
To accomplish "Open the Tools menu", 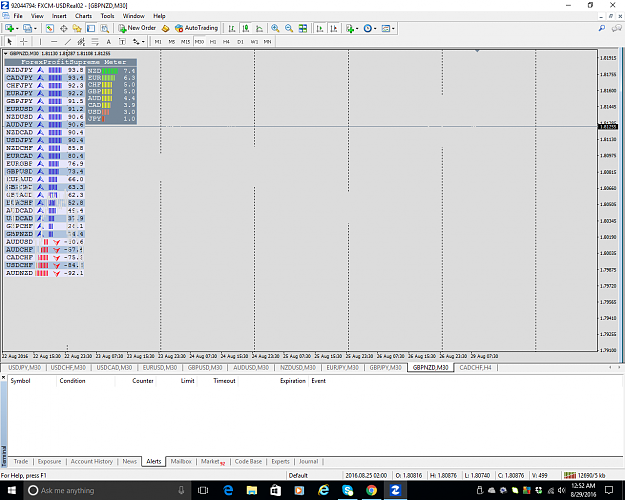I will coord(107,16).
